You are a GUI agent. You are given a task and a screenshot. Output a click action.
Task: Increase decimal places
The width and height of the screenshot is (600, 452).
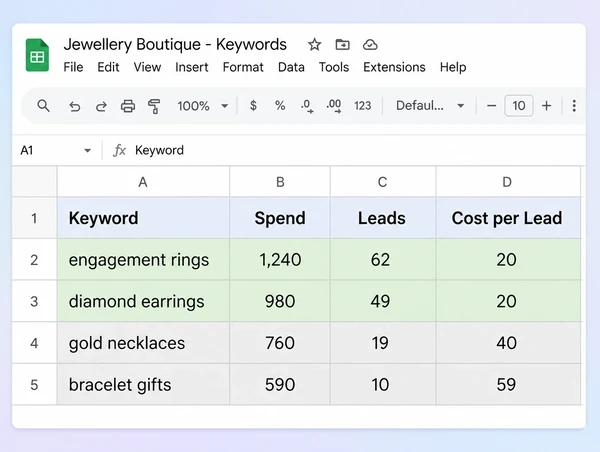[334, 106]
